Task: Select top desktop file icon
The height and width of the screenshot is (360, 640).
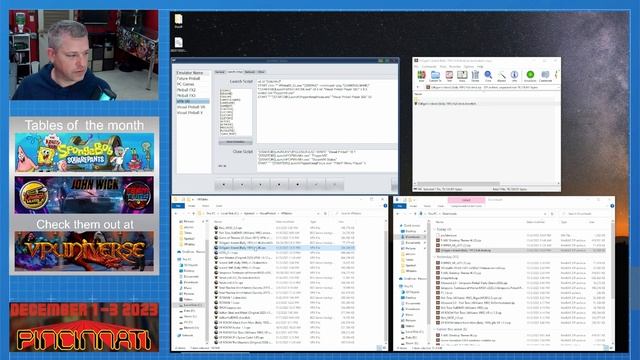Action: pyautogui.click(x=178, y=21)
